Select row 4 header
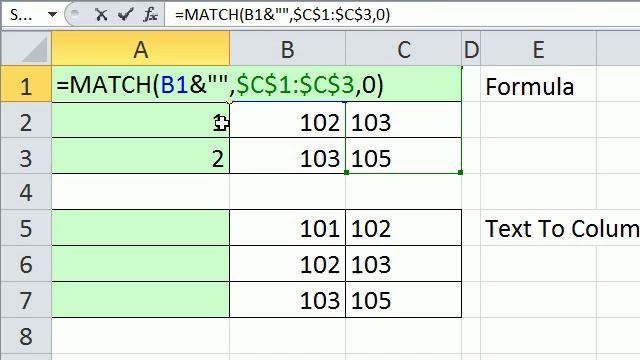640x360 pixels. [x=26, y=191]
